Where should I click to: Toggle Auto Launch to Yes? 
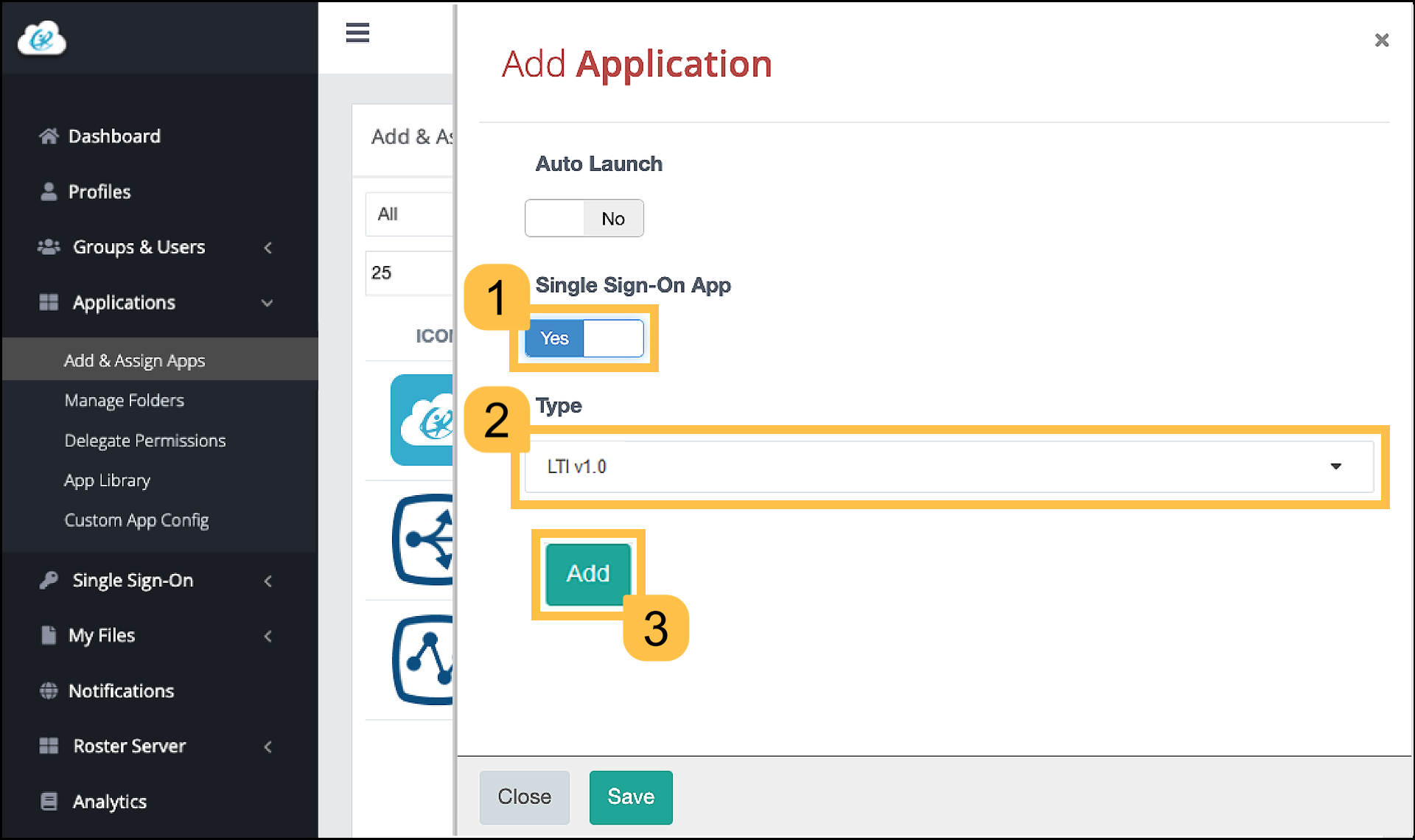pos(584,218)
